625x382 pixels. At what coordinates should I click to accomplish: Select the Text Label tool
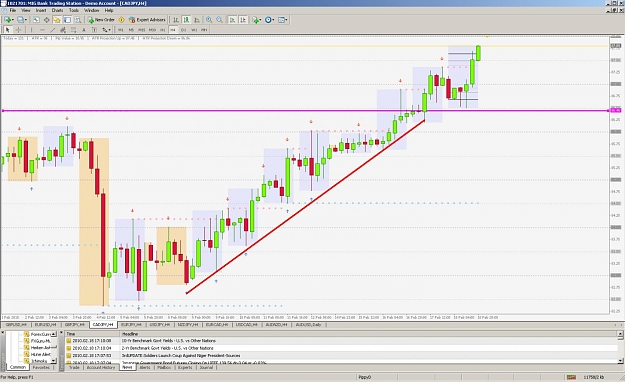point(94,30)
